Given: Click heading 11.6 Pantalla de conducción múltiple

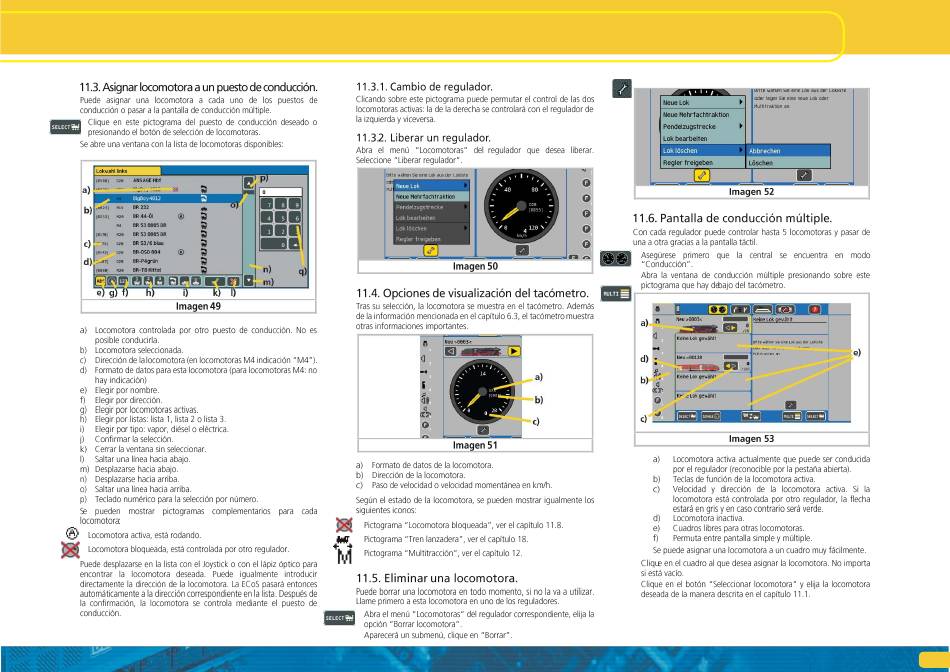Looking at the screenshot, I should coord(732,218).
